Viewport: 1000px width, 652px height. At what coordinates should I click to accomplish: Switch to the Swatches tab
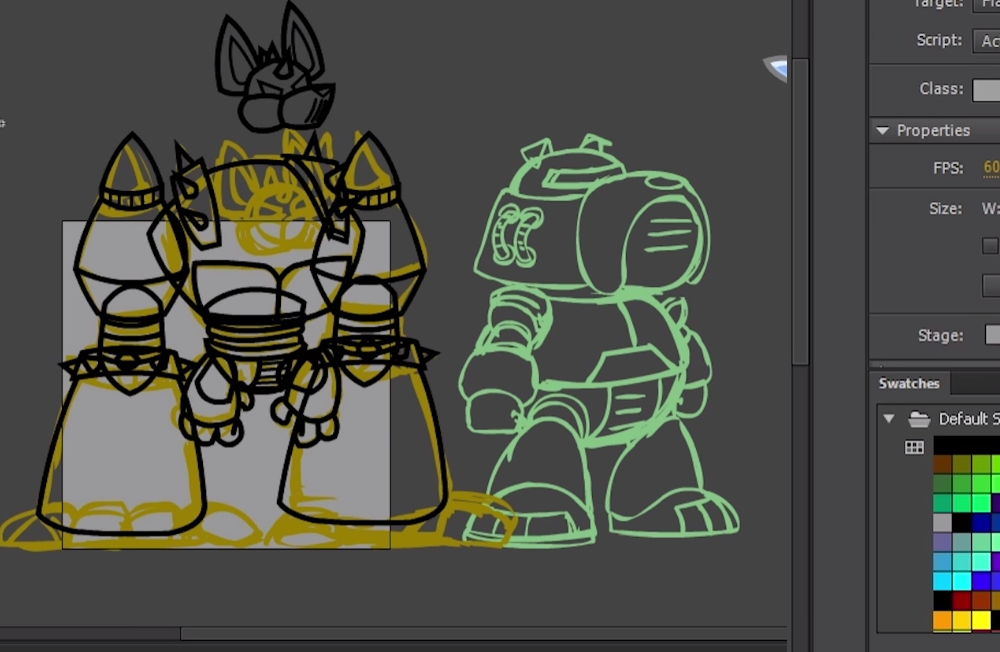click(909, 383)
